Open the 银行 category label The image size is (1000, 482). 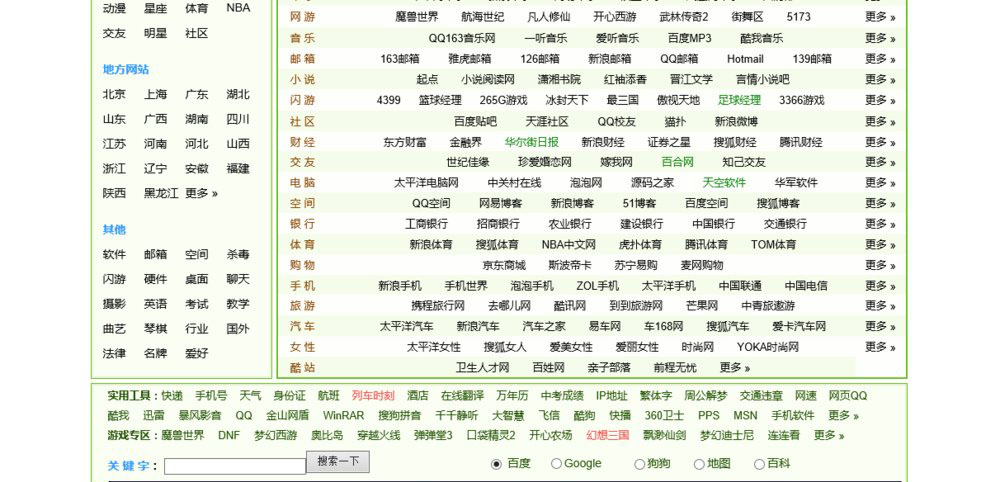(302, 224)
